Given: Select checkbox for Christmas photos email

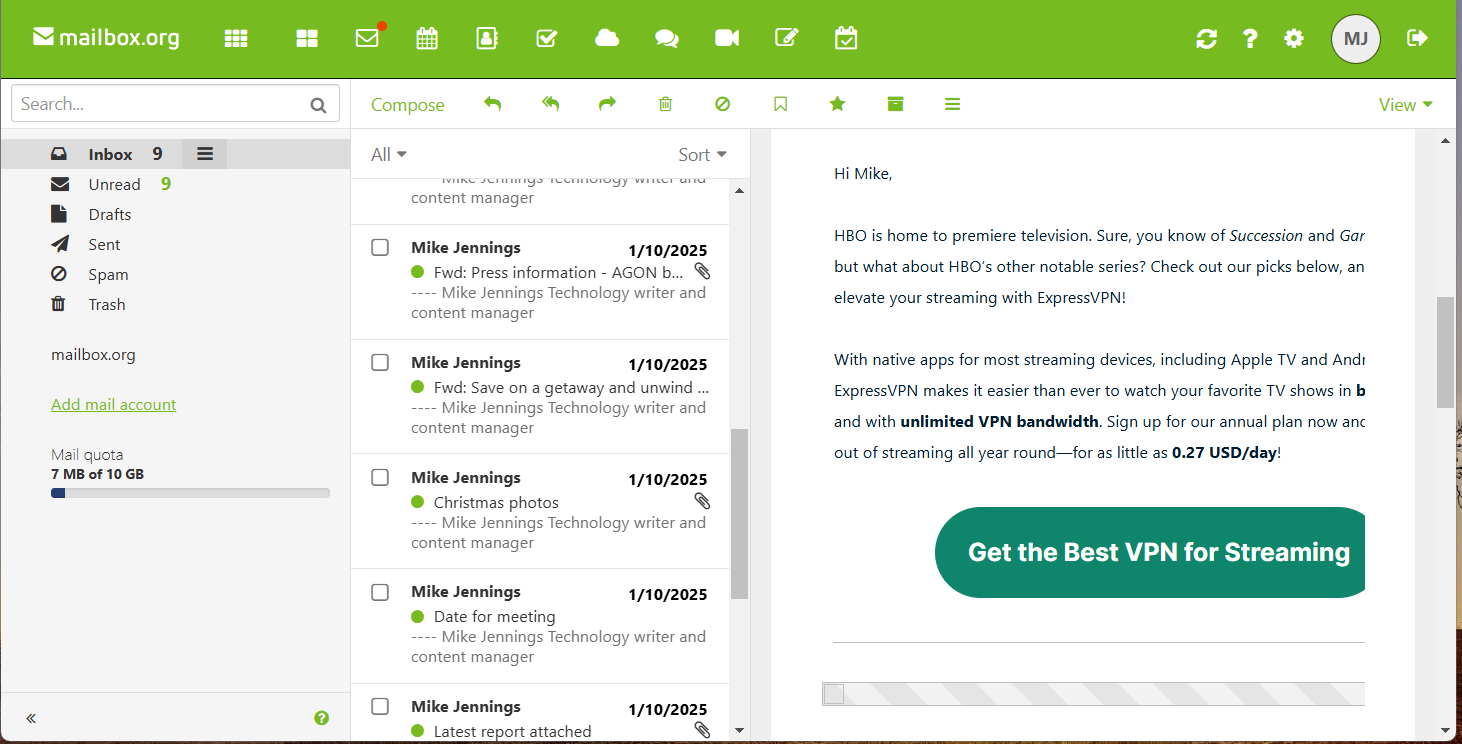Looking at the screenshot, I should point(380,477).
